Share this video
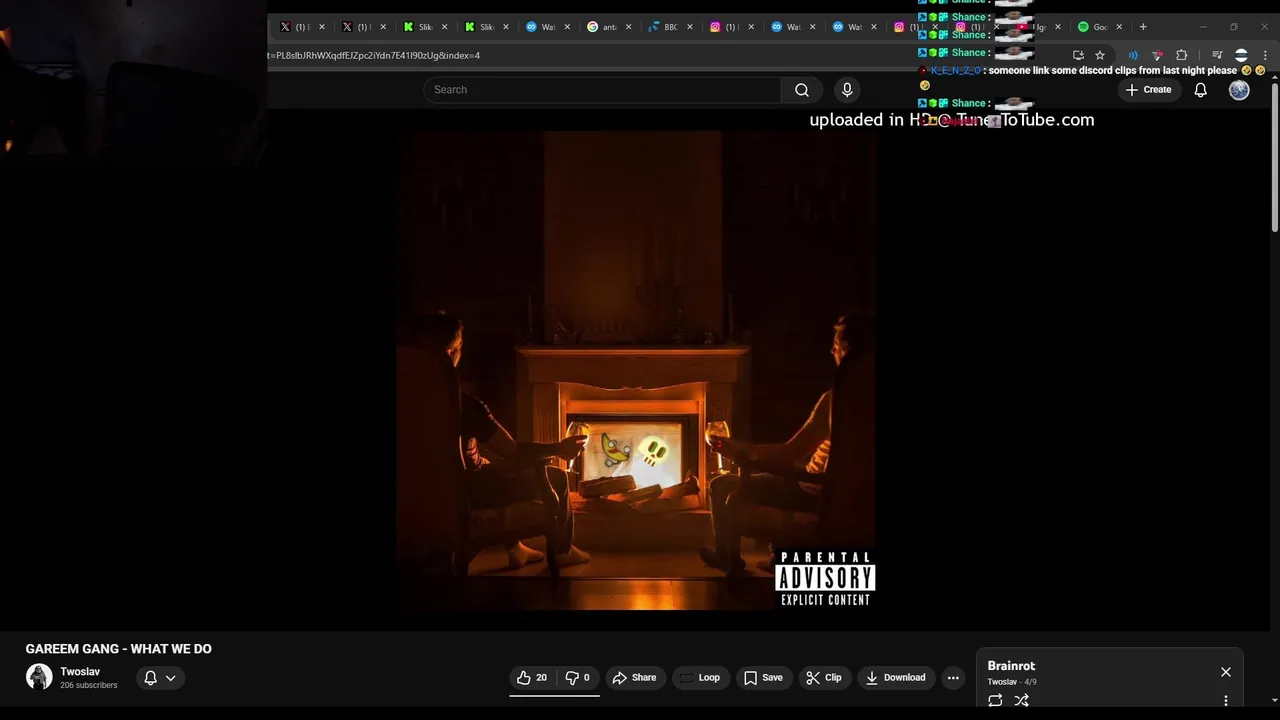The width and height of the screenshot is (1280, 720). click(634, 678)
